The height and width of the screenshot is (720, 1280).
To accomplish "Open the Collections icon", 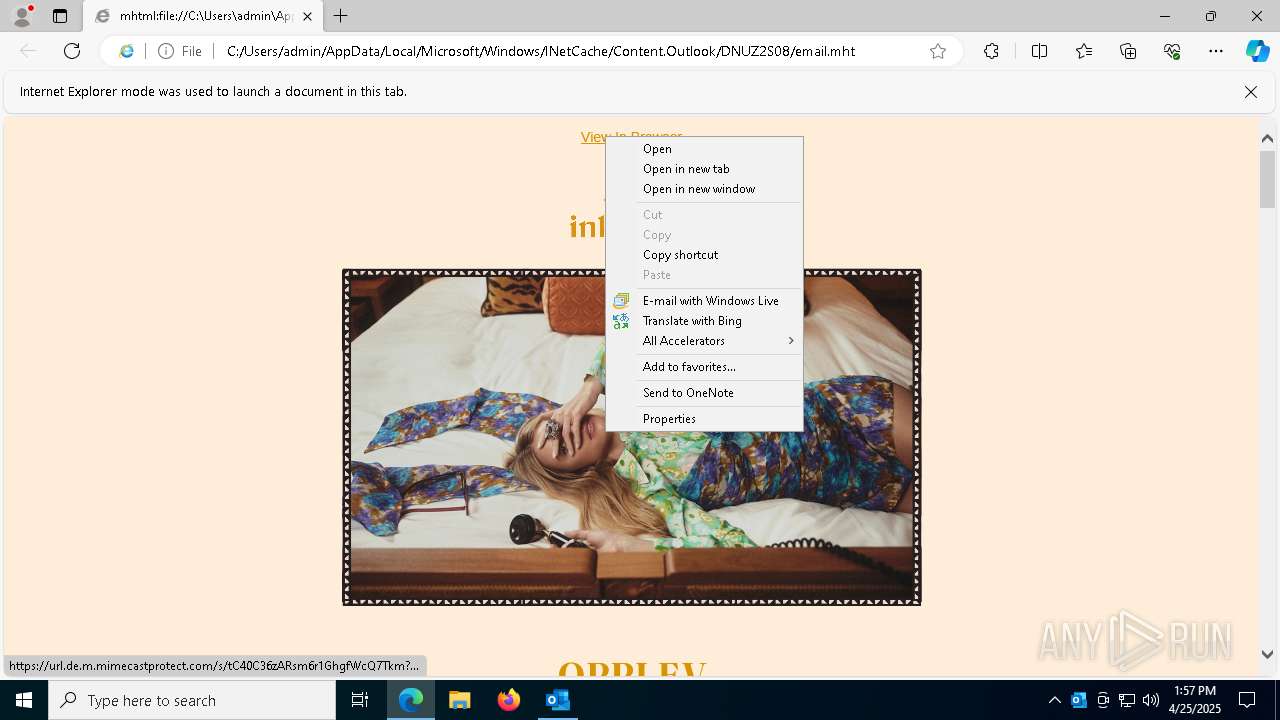I will [x=1128, y=51].
